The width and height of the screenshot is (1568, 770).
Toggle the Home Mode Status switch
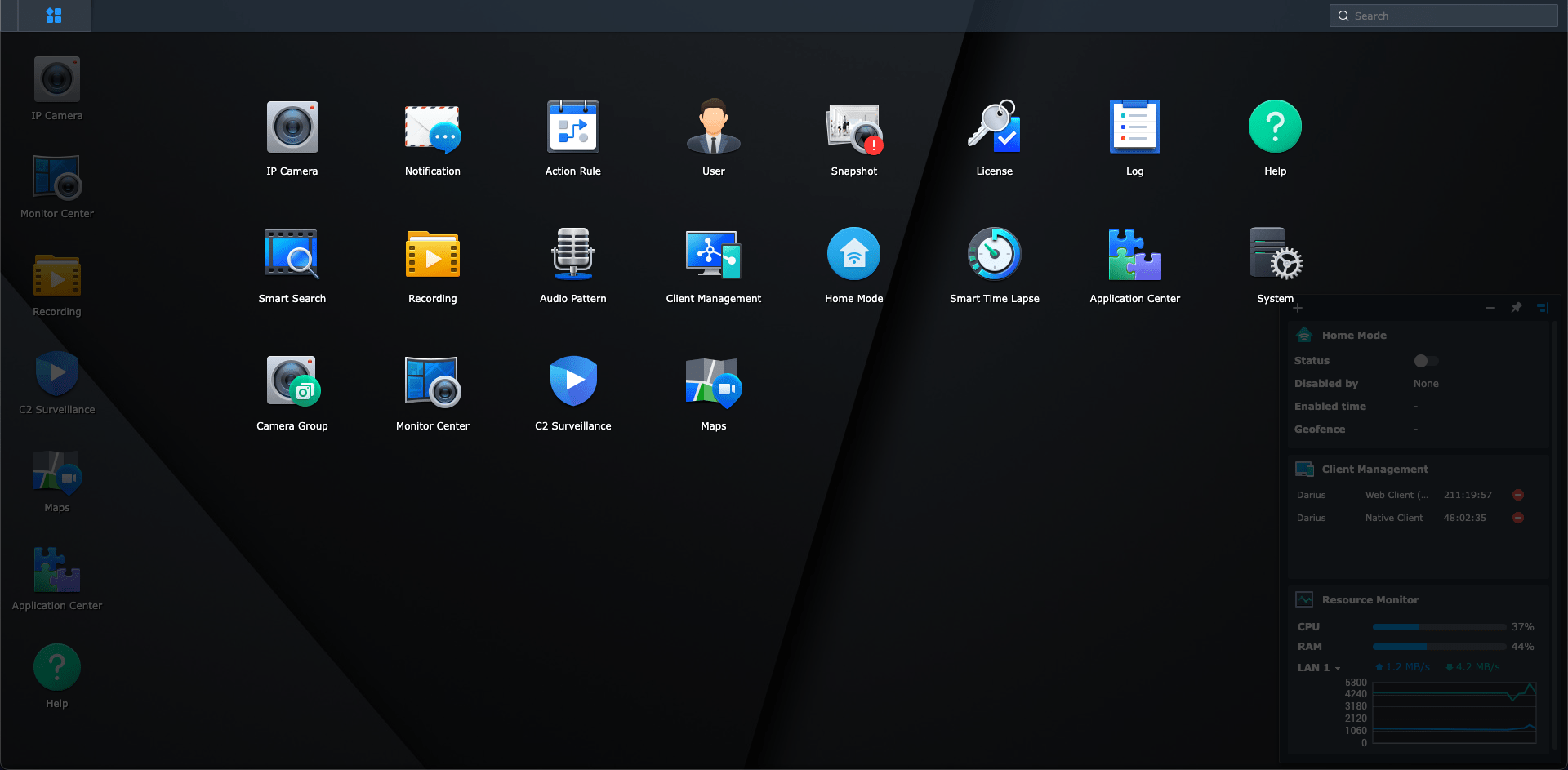click(1426, 361)
